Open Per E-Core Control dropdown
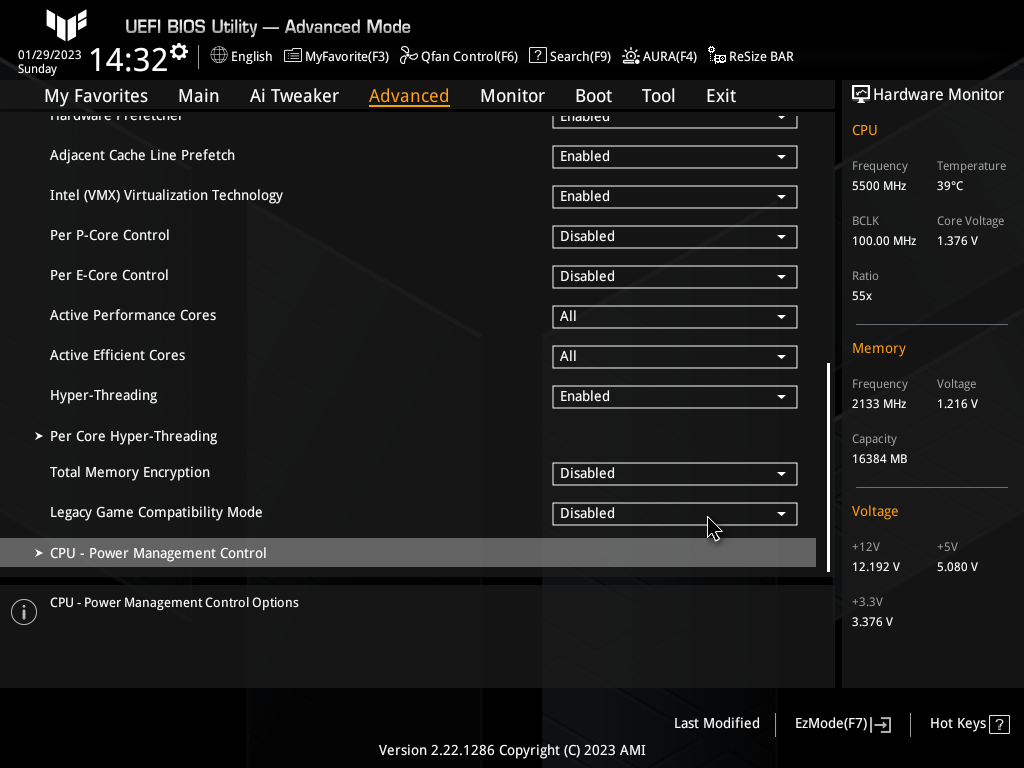The width and height of the screenshot is (1024, 768). pos(675,276)
